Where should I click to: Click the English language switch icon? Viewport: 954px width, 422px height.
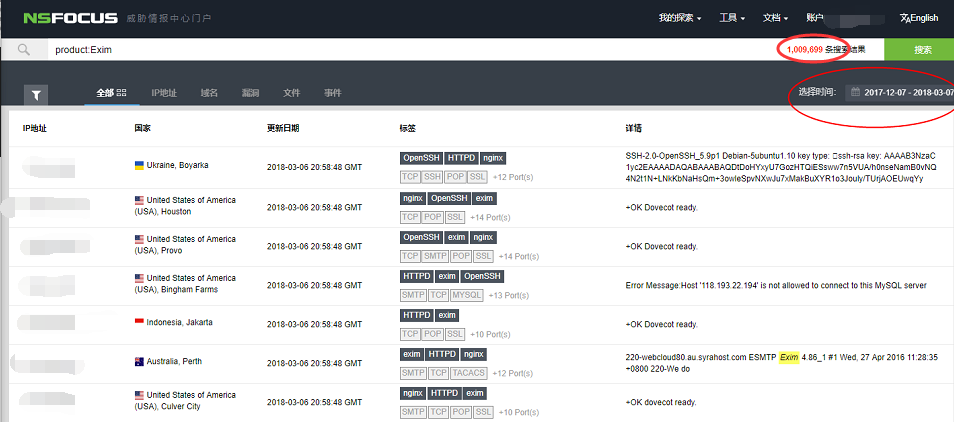pos(906,18)
